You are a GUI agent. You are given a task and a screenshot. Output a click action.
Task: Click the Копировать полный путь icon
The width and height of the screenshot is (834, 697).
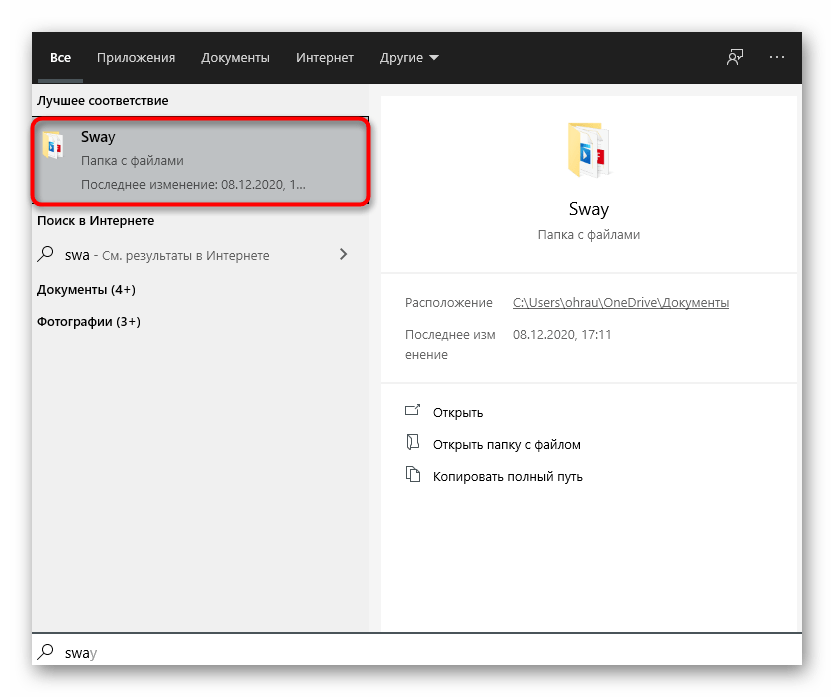pyautogui.click(x=413, y=475)
